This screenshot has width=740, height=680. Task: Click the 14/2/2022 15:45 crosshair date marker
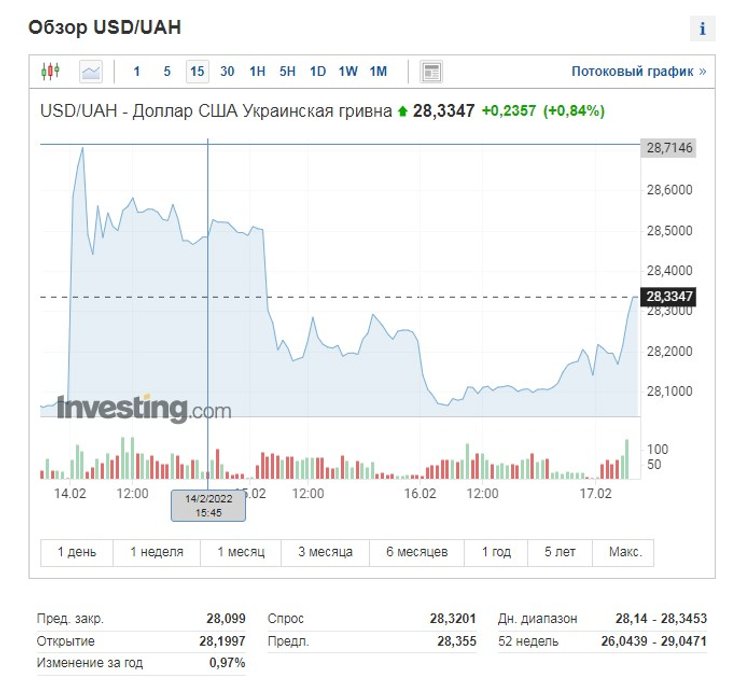coord(208,505)
